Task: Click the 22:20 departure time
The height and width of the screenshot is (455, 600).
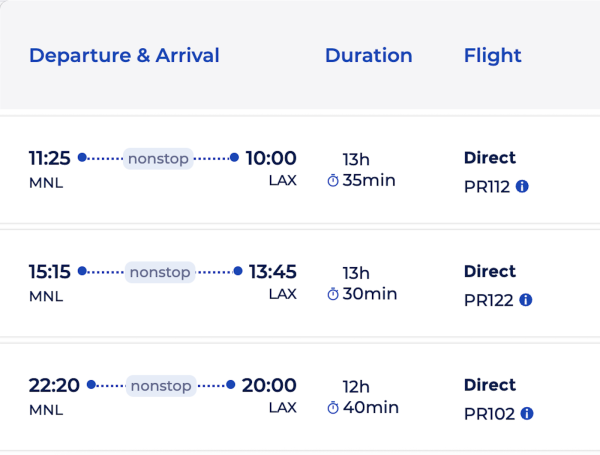Action: tap(53, 385)
